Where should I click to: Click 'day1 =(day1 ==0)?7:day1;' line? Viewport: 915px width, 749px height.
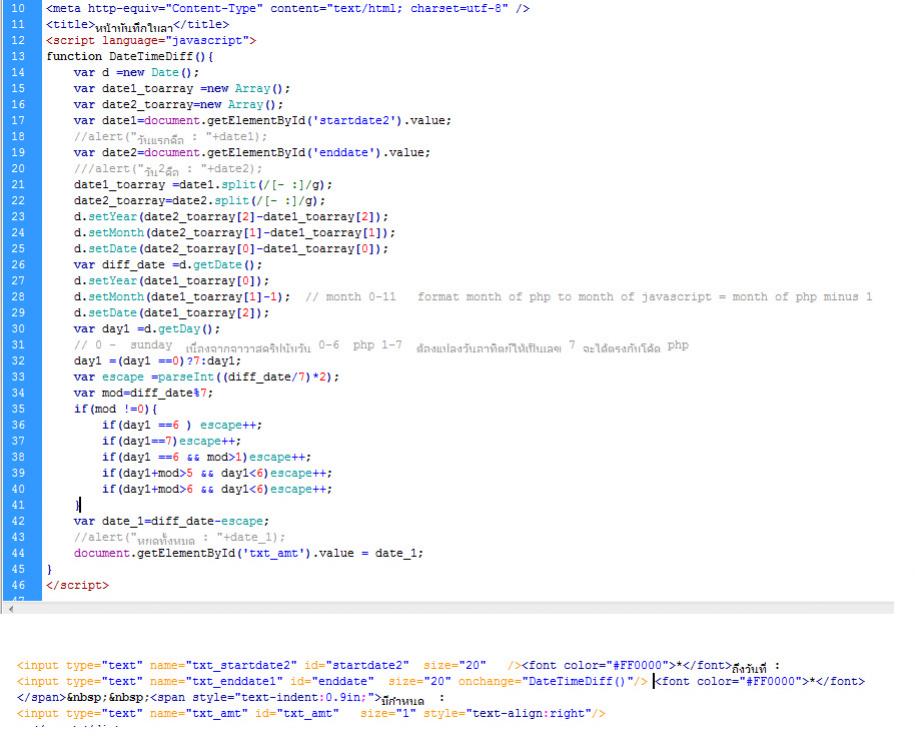[x=157, y=361]
